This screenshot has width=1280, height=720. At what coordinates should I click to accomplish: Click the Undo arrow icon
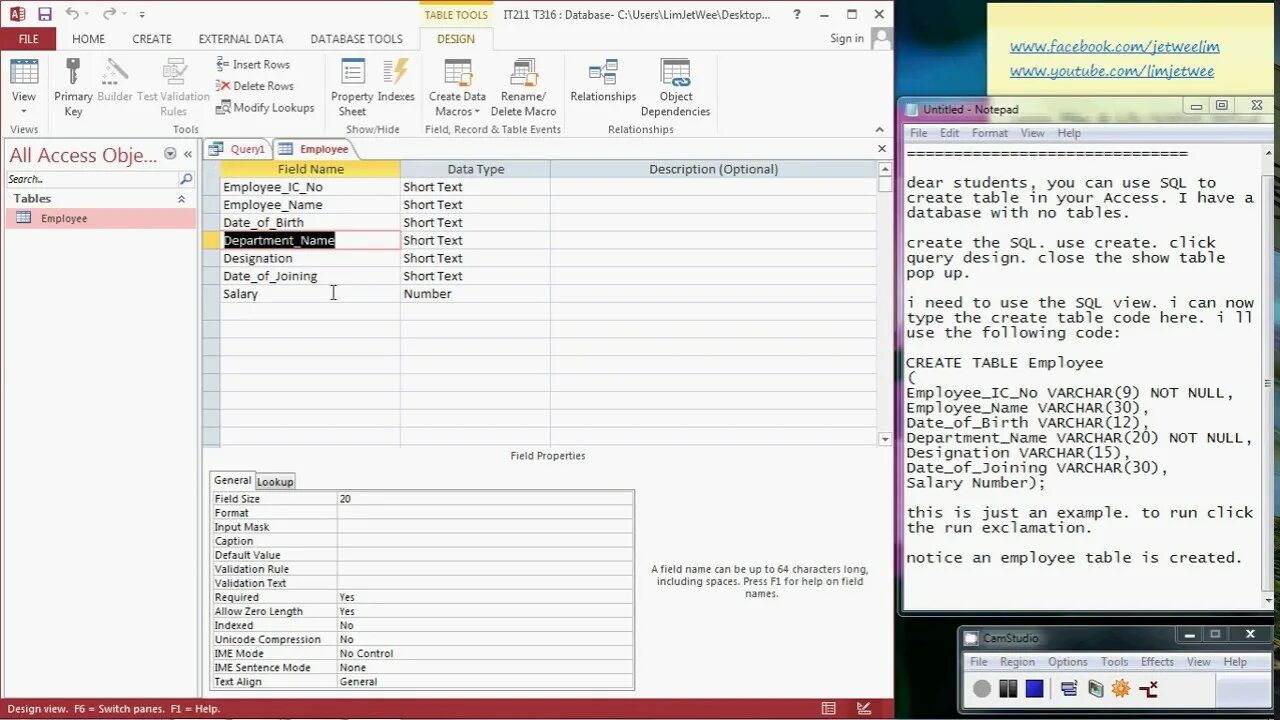click(72, 14)
